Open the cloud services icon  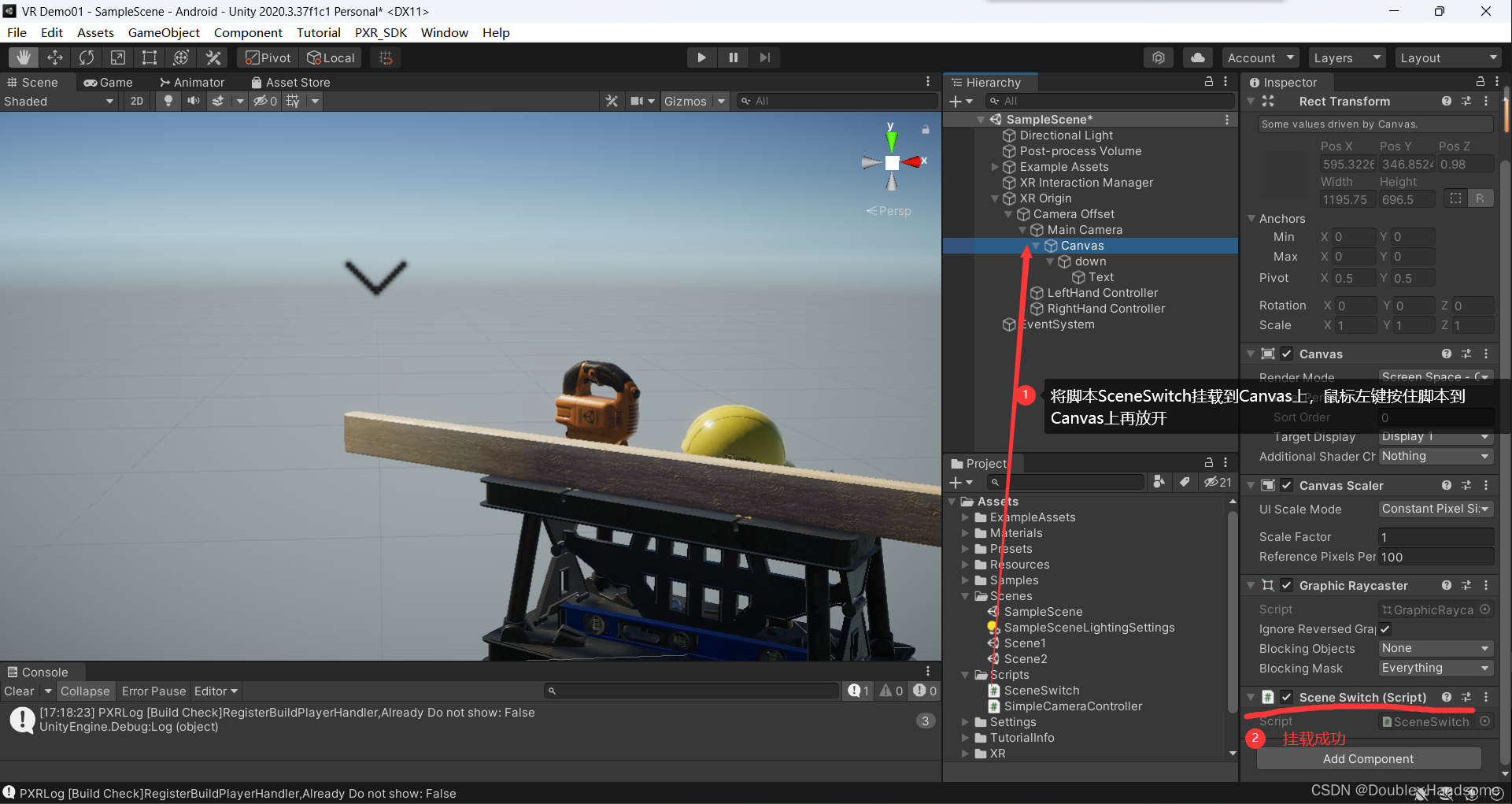[1197, 57]
